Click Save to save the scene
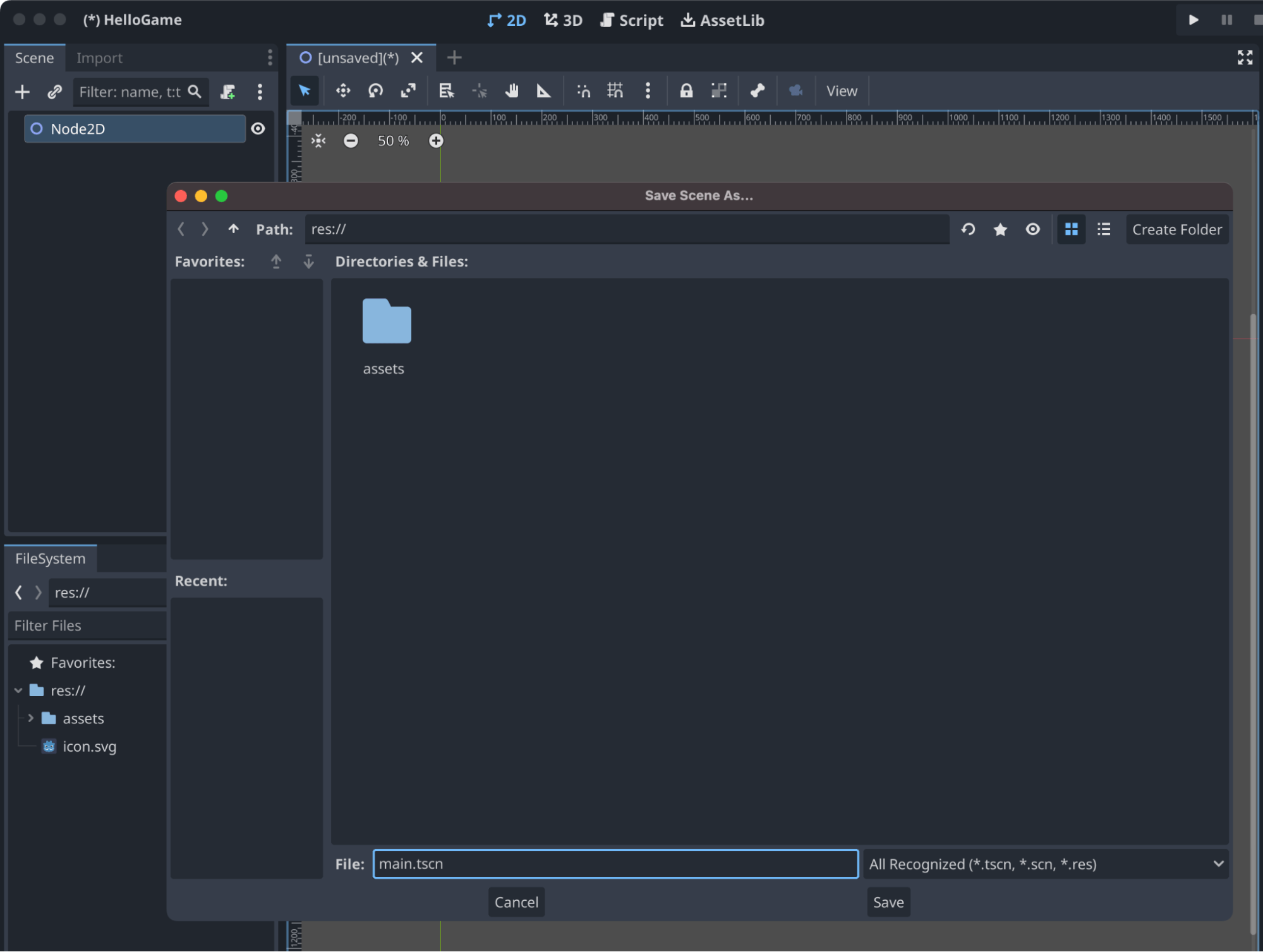Screen dimensions: 1263x952 [x=888, y=902]
